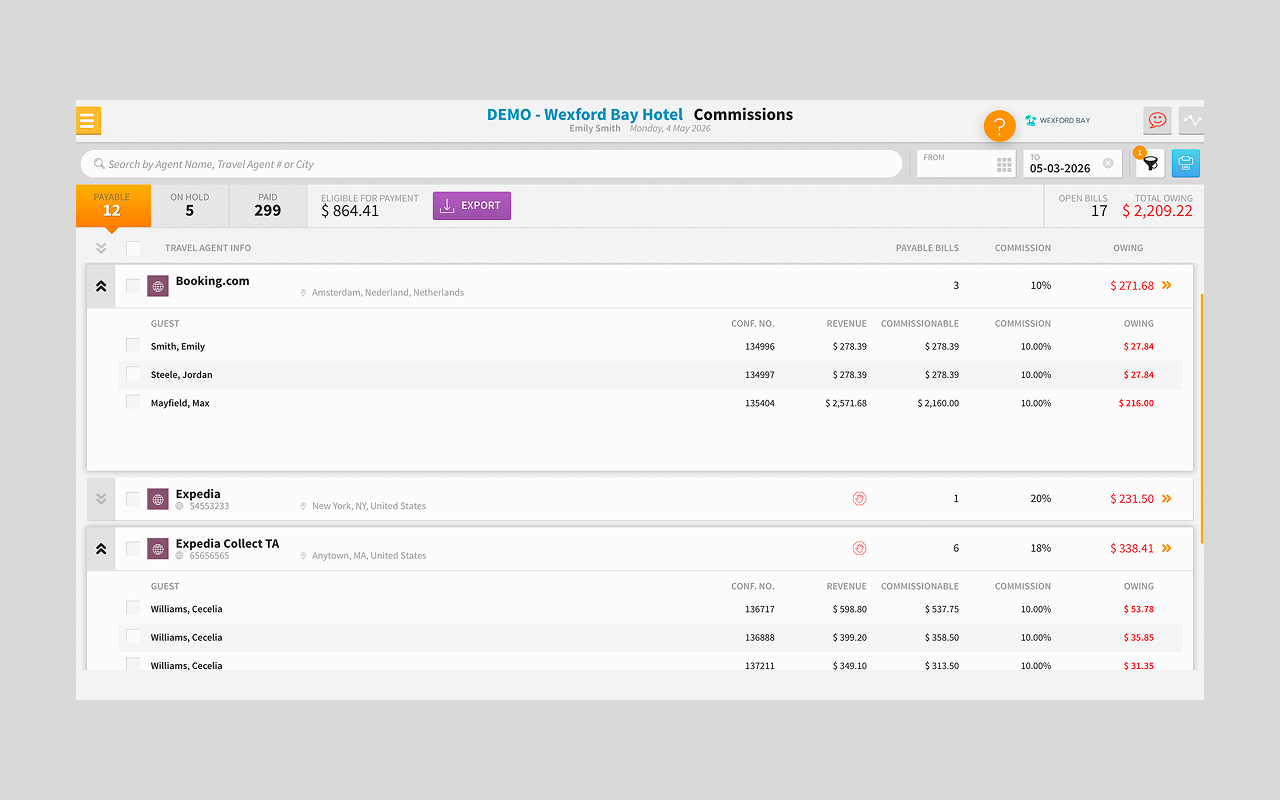Viewport: 1280px width, 800px height.
Task: Click the Expedia Collect TA agent name
Action: 228,544
